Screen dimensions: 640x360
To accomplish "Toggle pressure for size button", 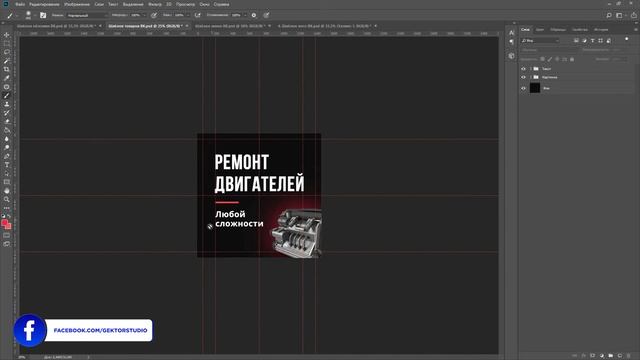I will tap(266, 15).
